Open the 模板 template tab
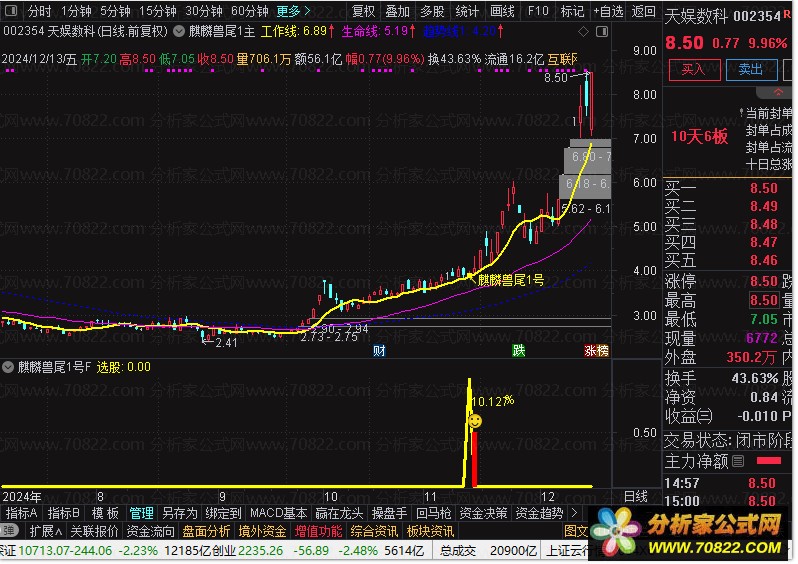 tap(105, 513)
